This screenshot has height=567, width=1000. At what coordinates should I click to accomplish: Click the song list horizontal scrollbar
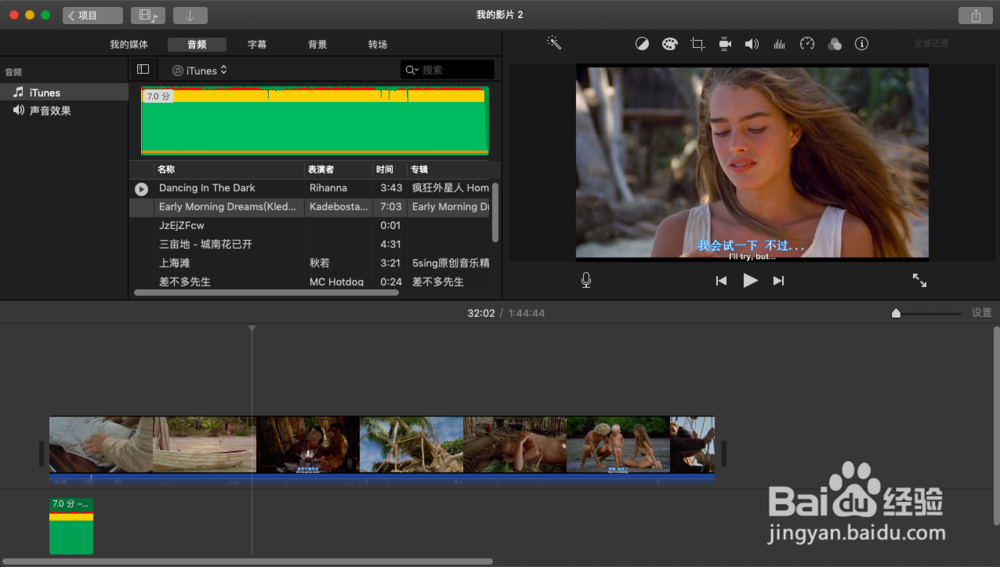tap(266, 293)
